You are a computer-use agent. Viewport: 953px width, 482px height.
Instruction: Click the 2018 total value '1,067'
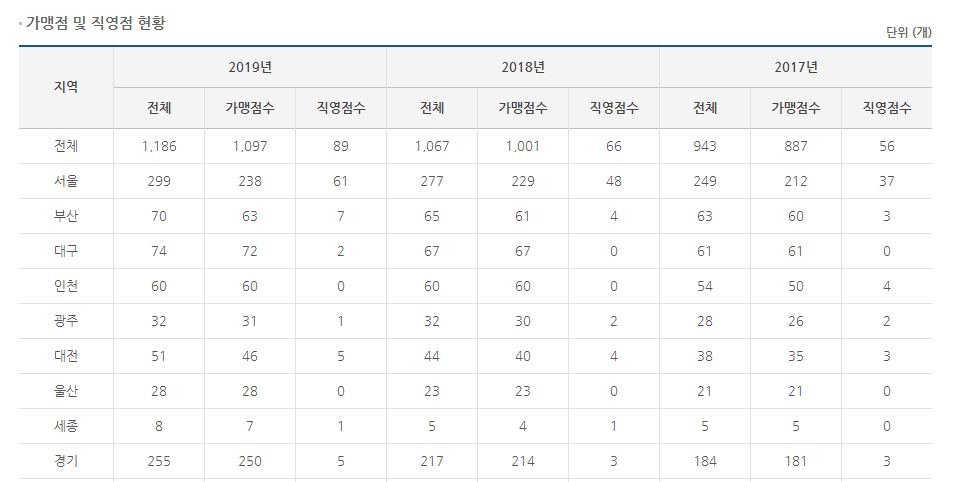point(432,146)
